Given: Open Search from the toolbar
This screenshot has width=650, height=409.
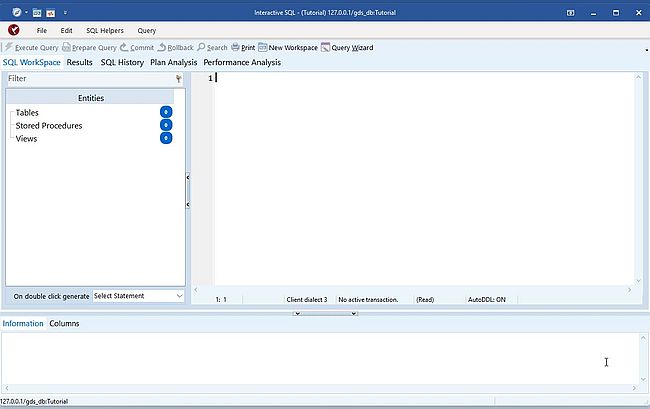Looking at the screenshot, I should [212, 48].
